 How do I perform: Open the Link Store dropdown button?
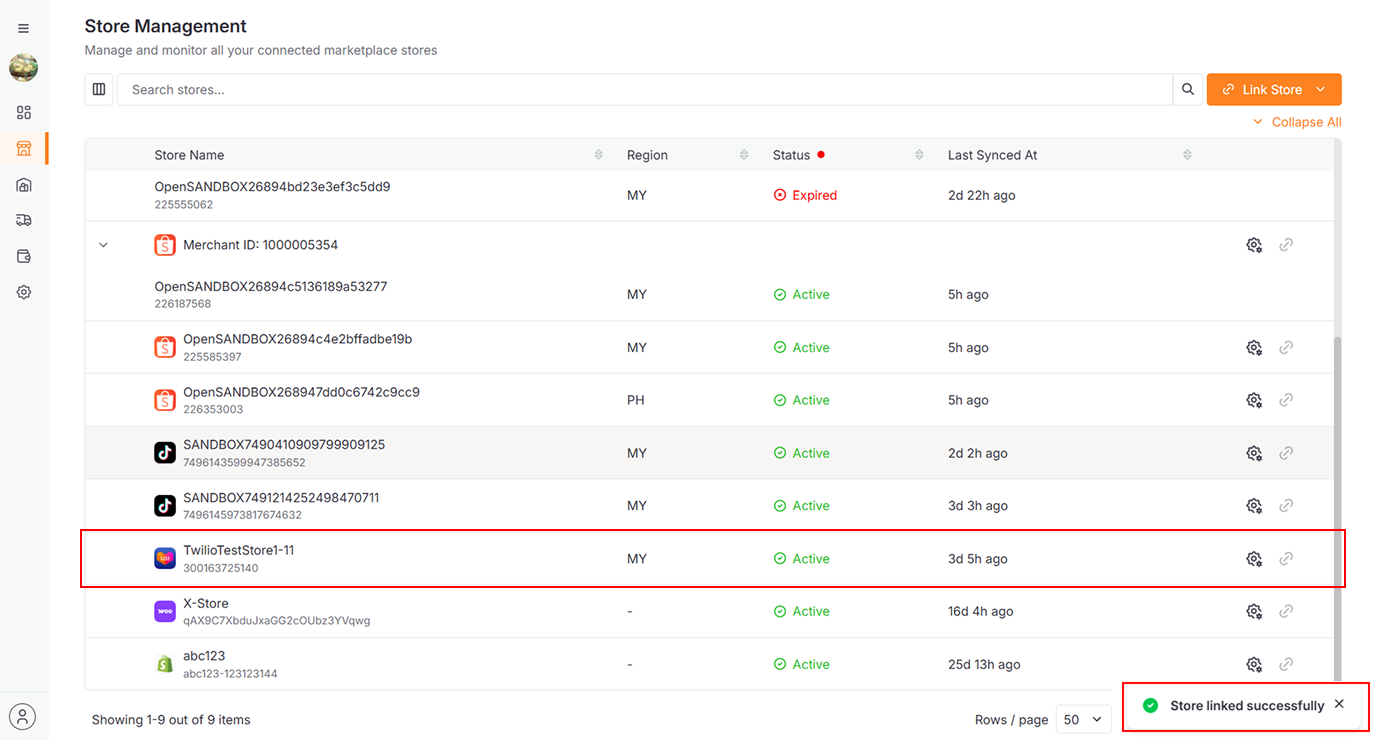click(1273, 89)
